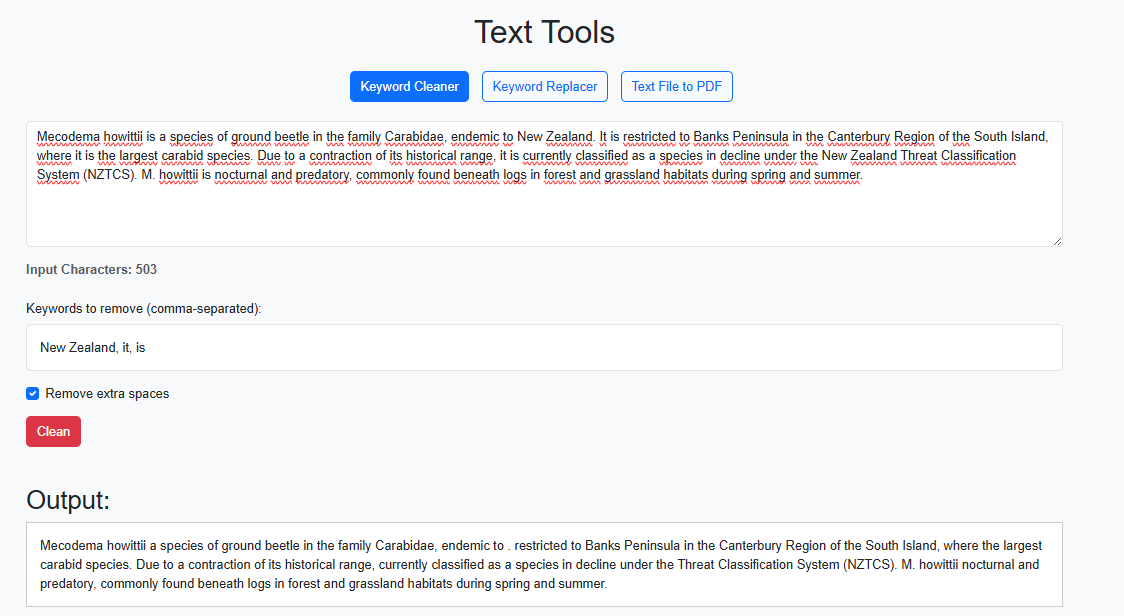This screenshot has width=1124, height=616.
Task: Click the Output result text box
Action: 544,564
